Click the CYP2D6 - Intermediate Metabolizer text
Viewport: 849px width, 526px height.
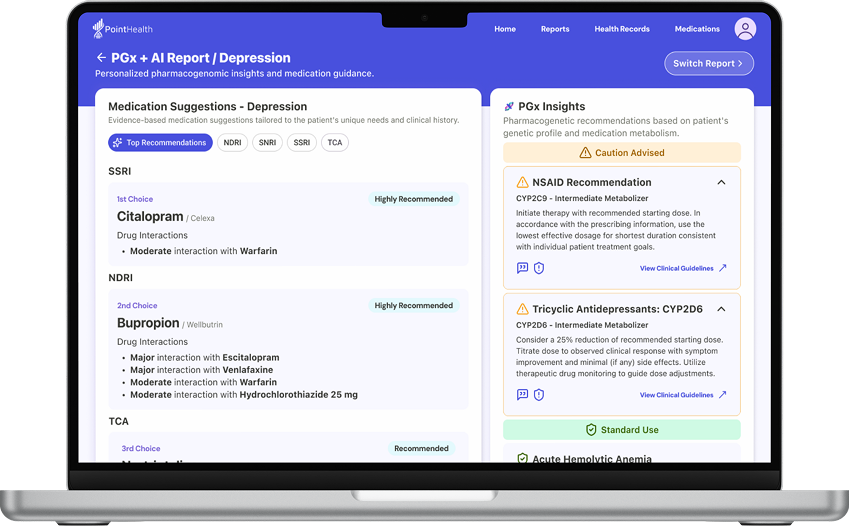[x=582, y=325]
